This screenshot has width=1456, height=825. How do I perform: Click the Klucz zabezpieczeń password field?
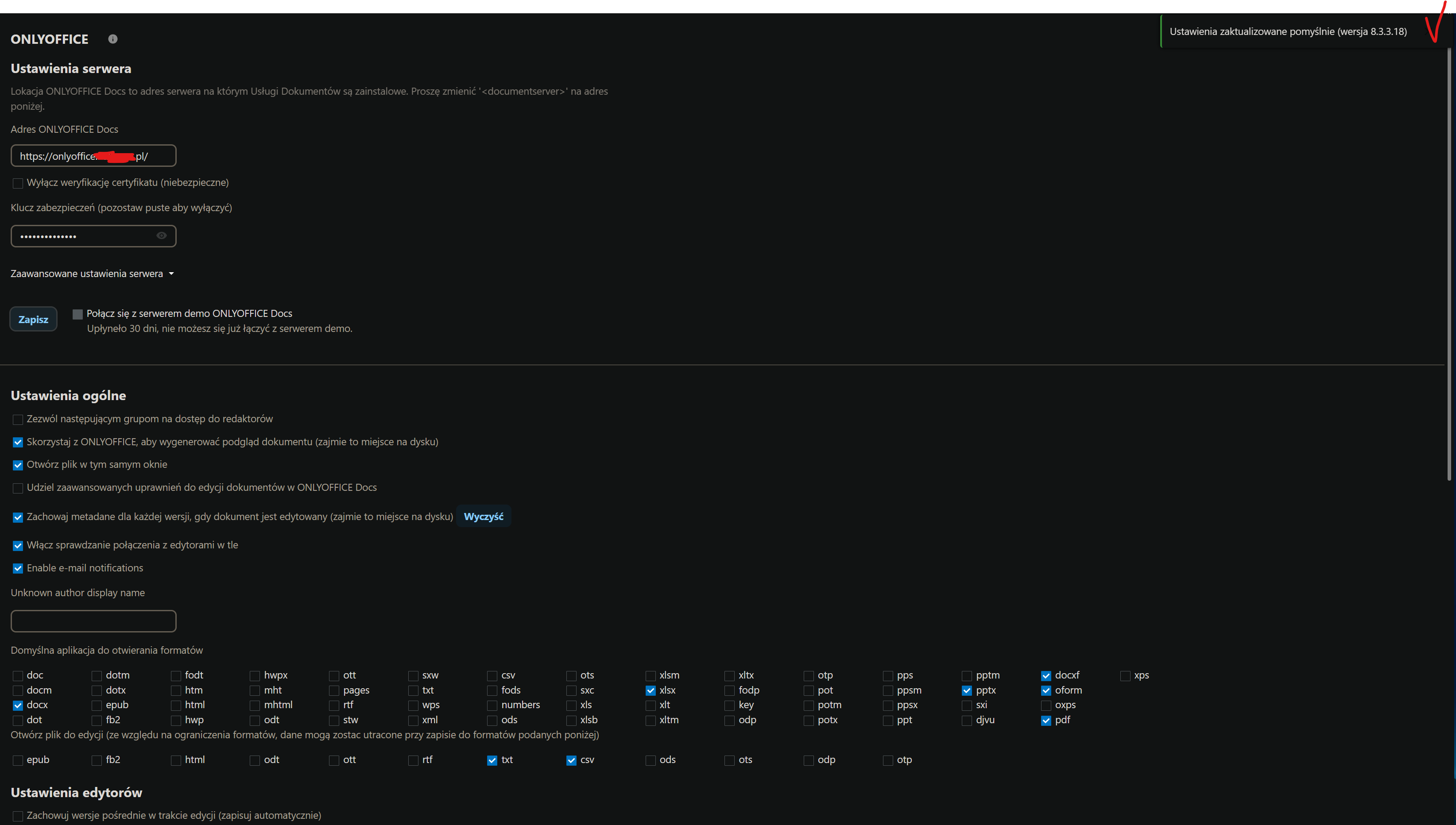click(x=93, y=236)
